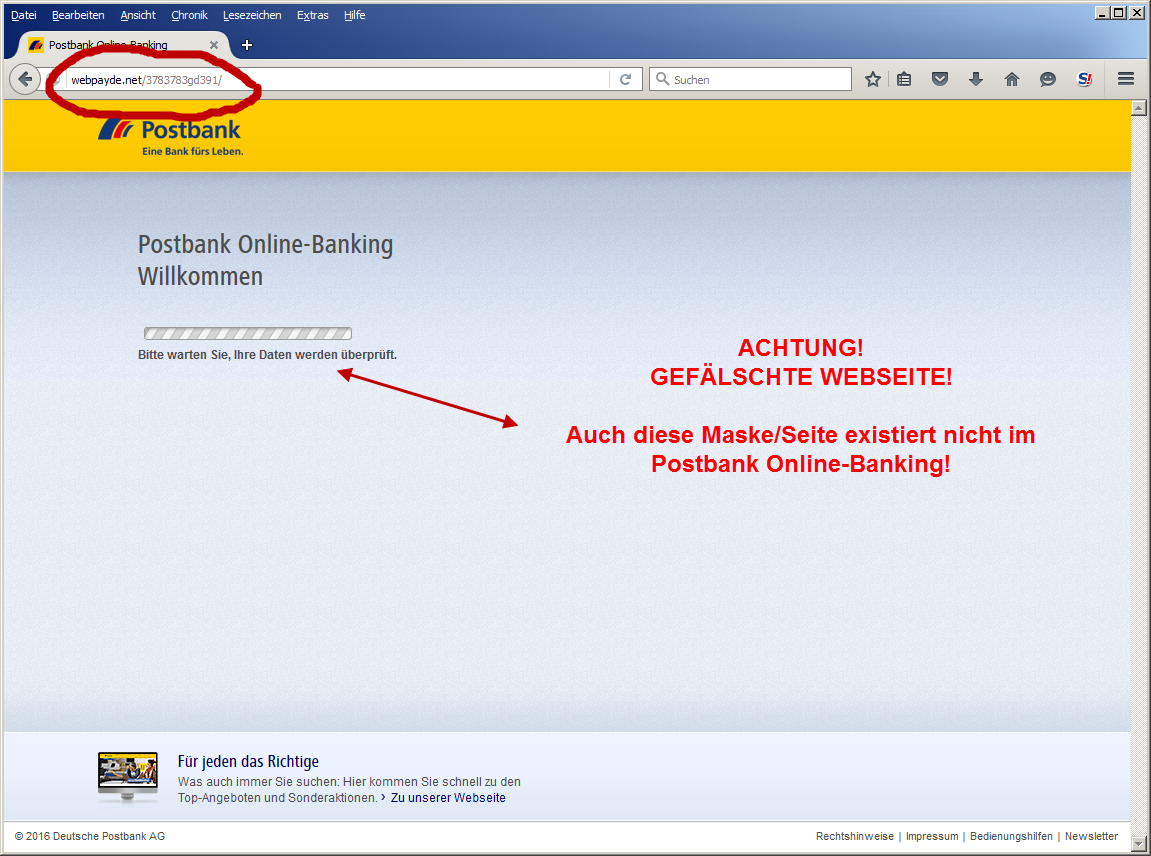
Task: Open the Impressum link
Action: tap(932, 836)
